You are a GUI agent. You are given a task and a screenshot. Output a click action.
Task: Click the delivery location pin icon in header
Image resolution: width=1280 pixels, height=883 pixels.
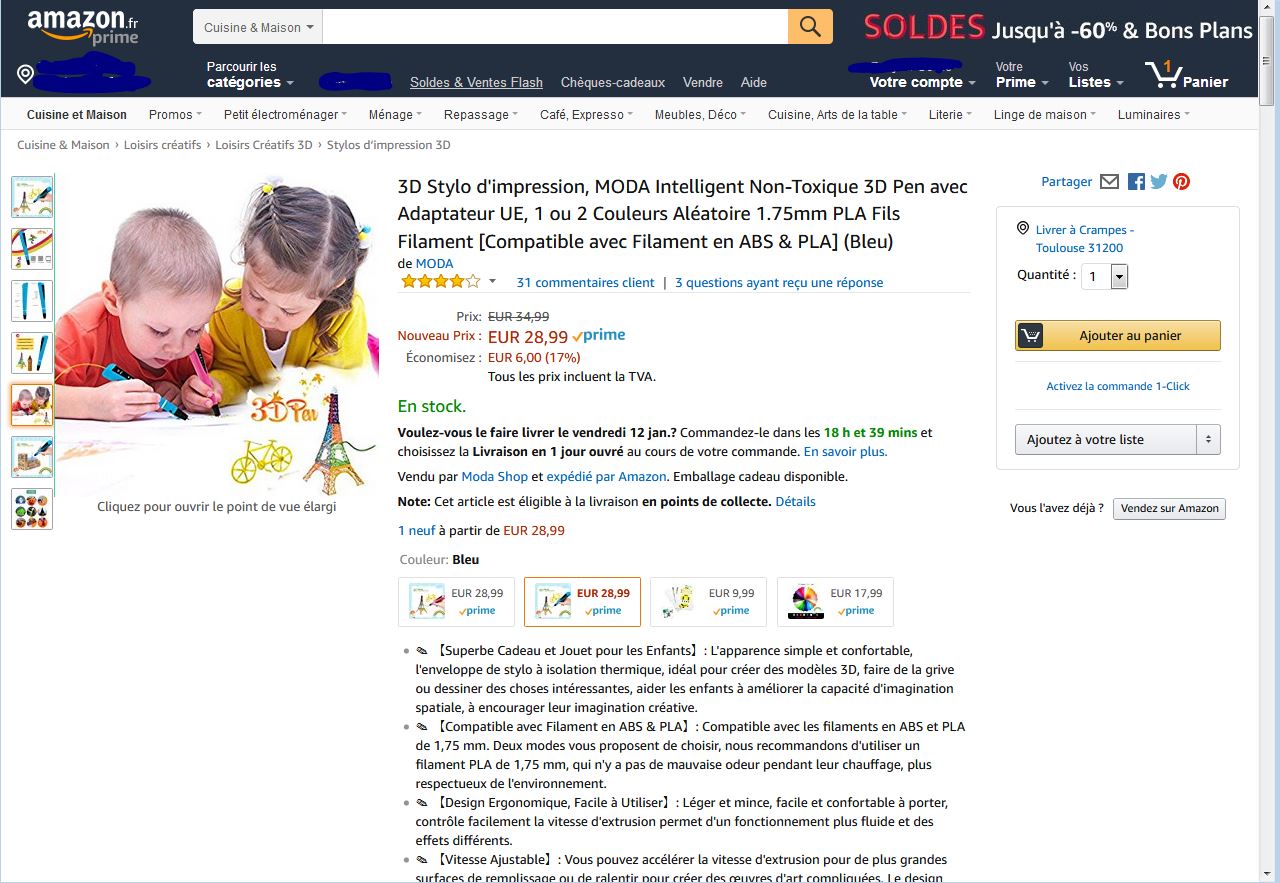point(26,75)
